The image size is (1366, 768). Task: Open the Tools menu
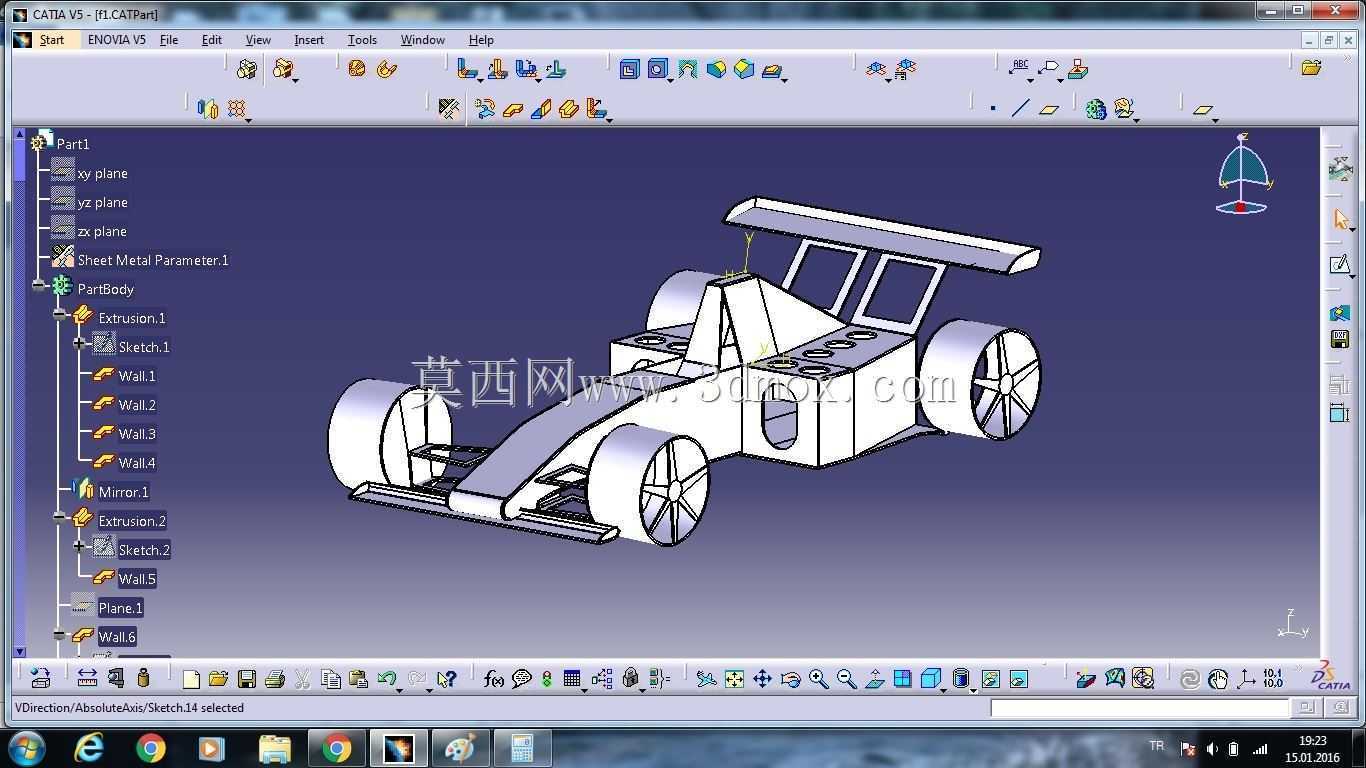362,40
